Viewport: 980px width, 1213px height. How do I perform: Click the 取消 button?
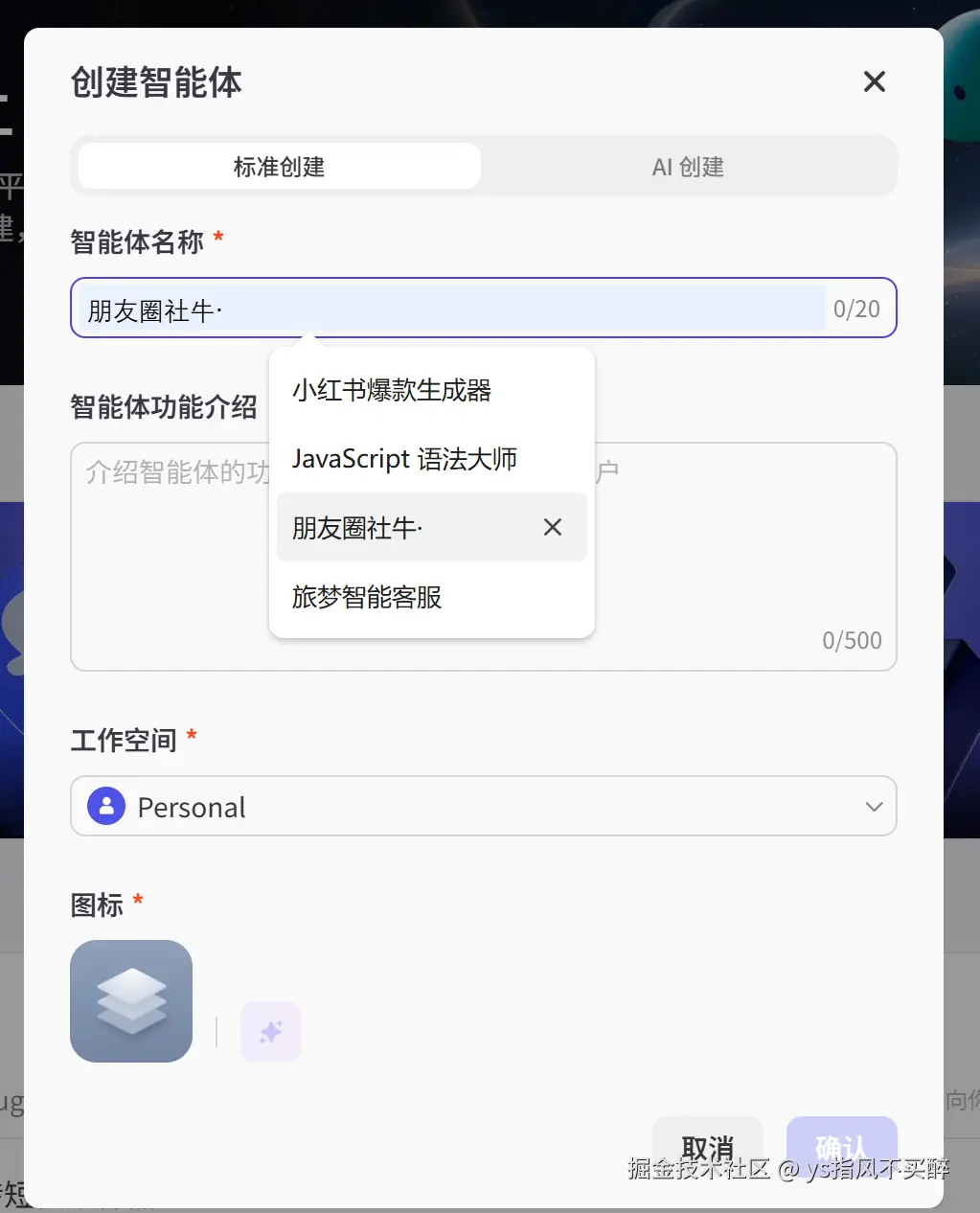click(x=708, y=1147)
